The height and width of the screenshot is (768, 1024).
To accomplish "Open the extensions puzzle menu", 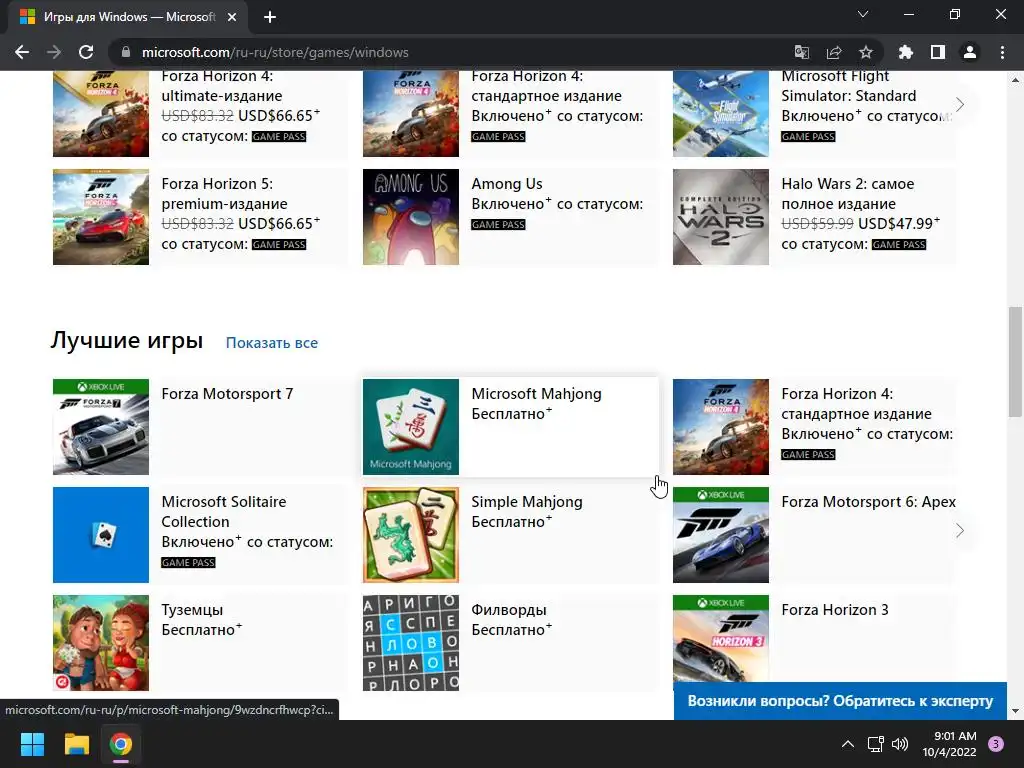I will pyautogui.click(x=905, y=52).
